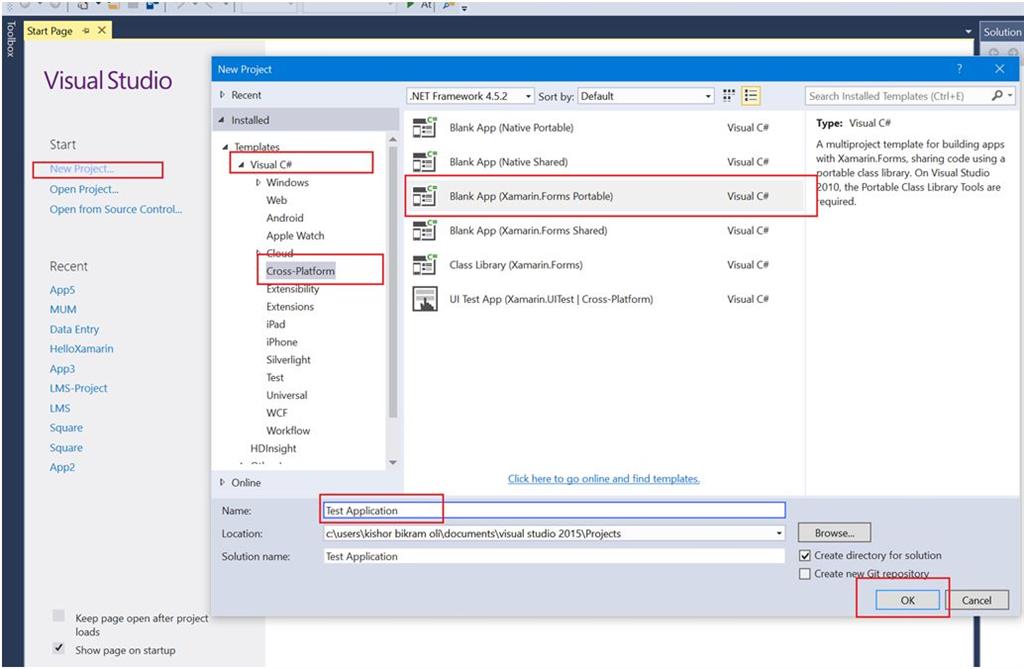Click template tree scrollbar down arrow
This screenshot has width=1024, height=669.
point(392,463)
